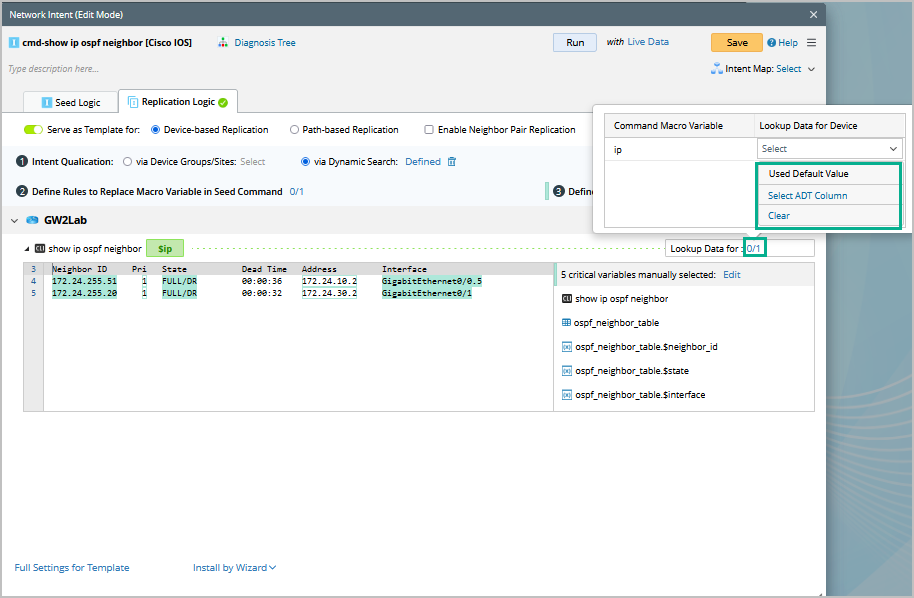Screen dimensions: 914x598
Task: Select via Device Groups/Sites radio option
Action: (127, 162)
